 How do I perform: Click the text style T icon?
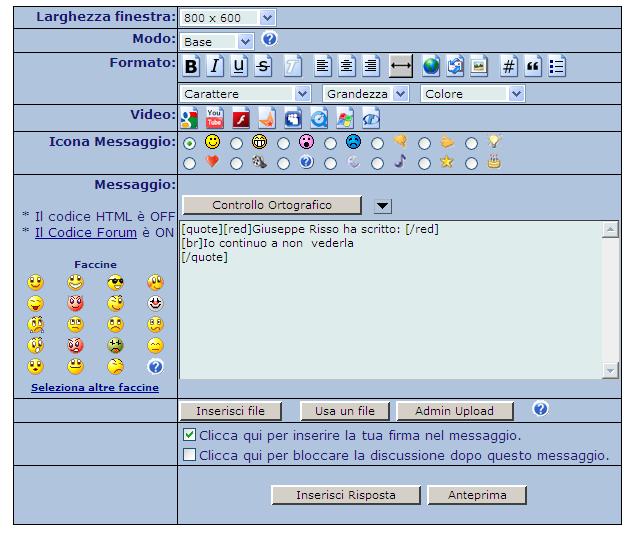pos(292,66)
